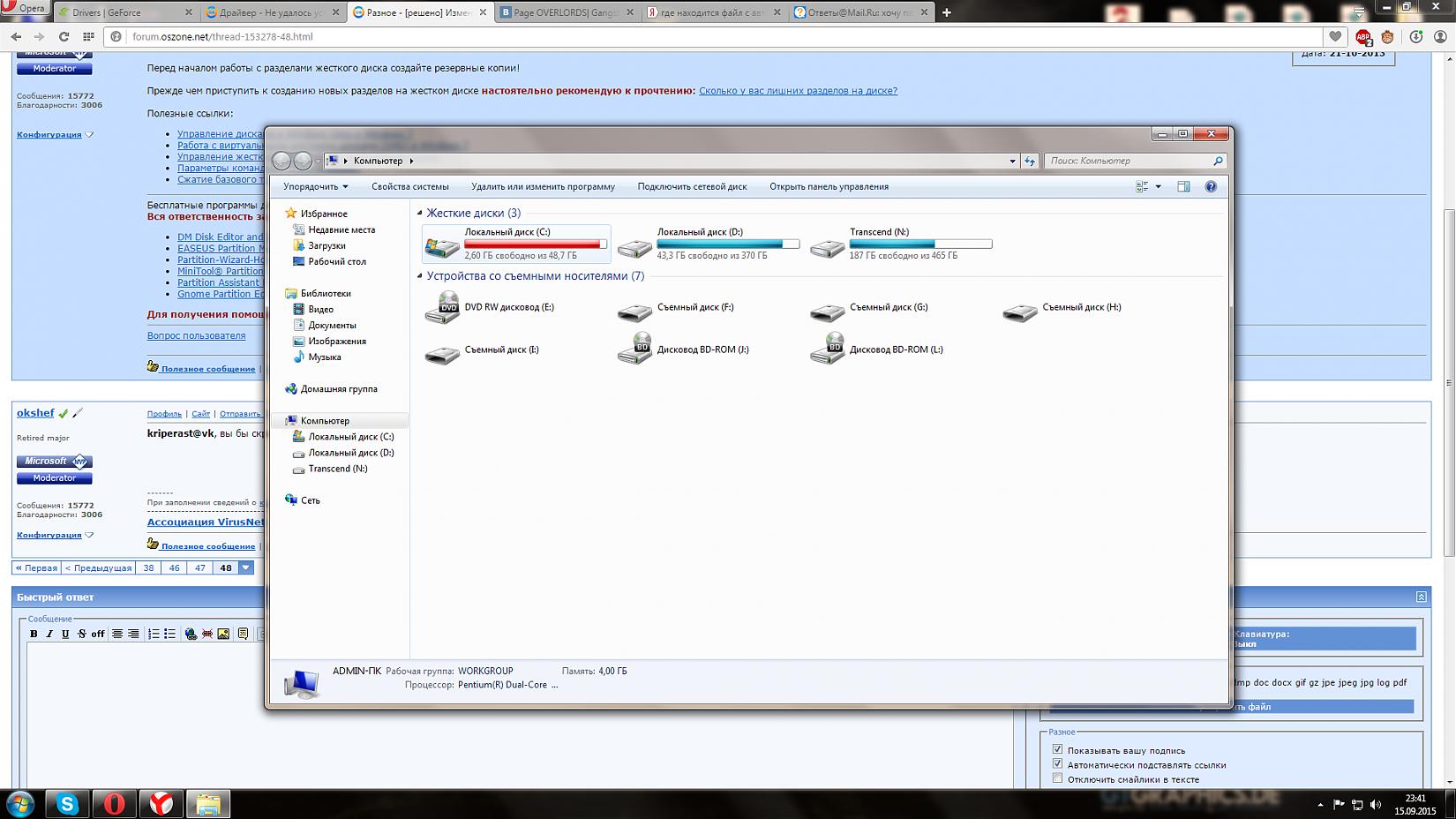Toggle 'Автоматически подставлять ссылки' checkbox
Image resolution: width=1456 pixels, height=819 pixels.
click(1057, 763)
